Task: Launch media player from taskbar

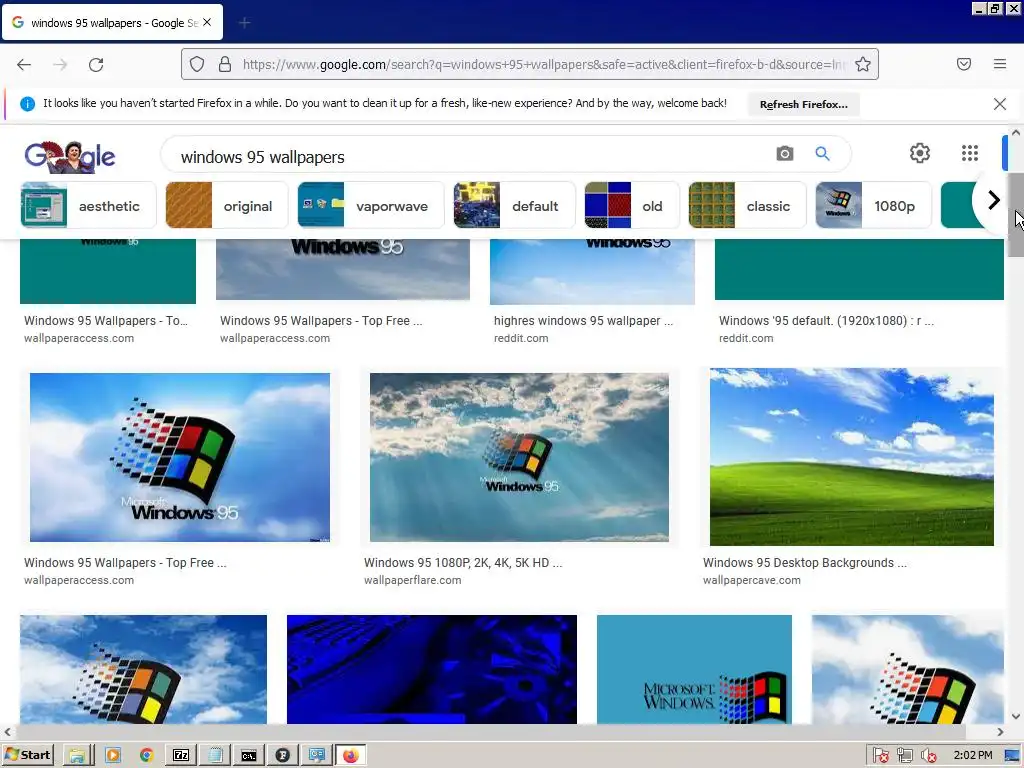Action: [112, 756]
